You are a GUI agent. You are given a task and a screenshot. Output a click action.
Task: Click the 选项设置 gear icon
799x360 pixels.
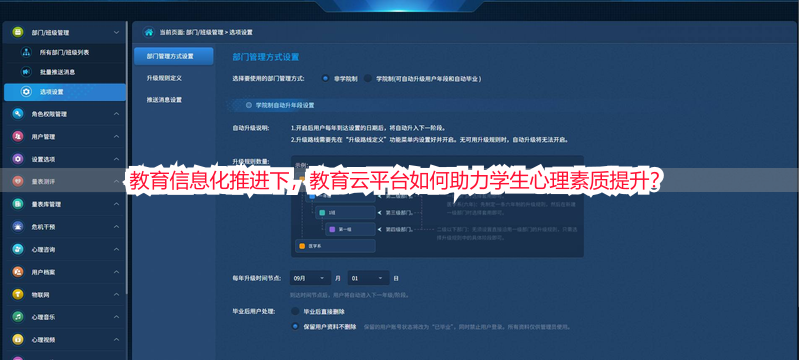click(25, 92)
